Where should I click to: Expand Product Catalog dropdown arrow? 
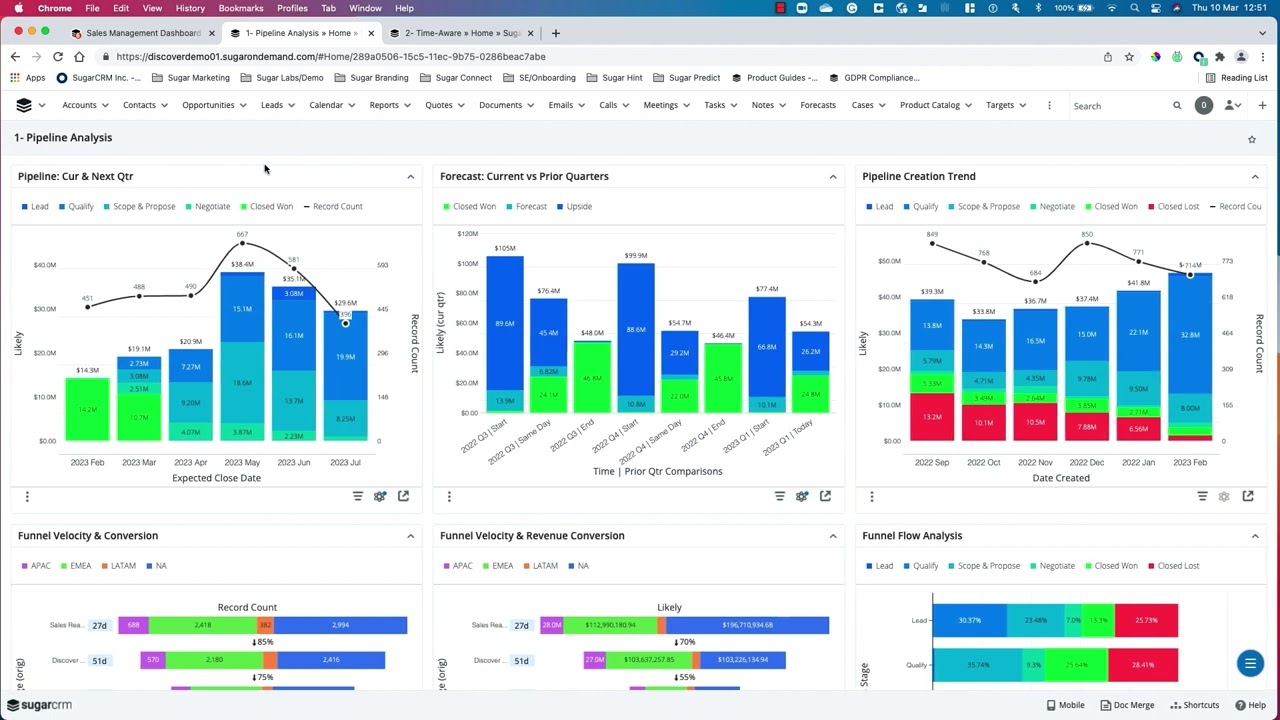tap(968, 105)
